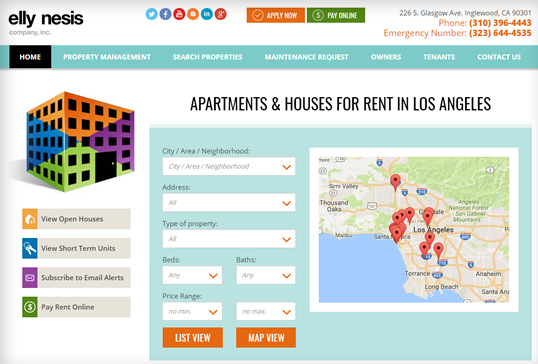The image size is (538, 364).
Task: Click the List View button
Action: [x=193, y=338]
